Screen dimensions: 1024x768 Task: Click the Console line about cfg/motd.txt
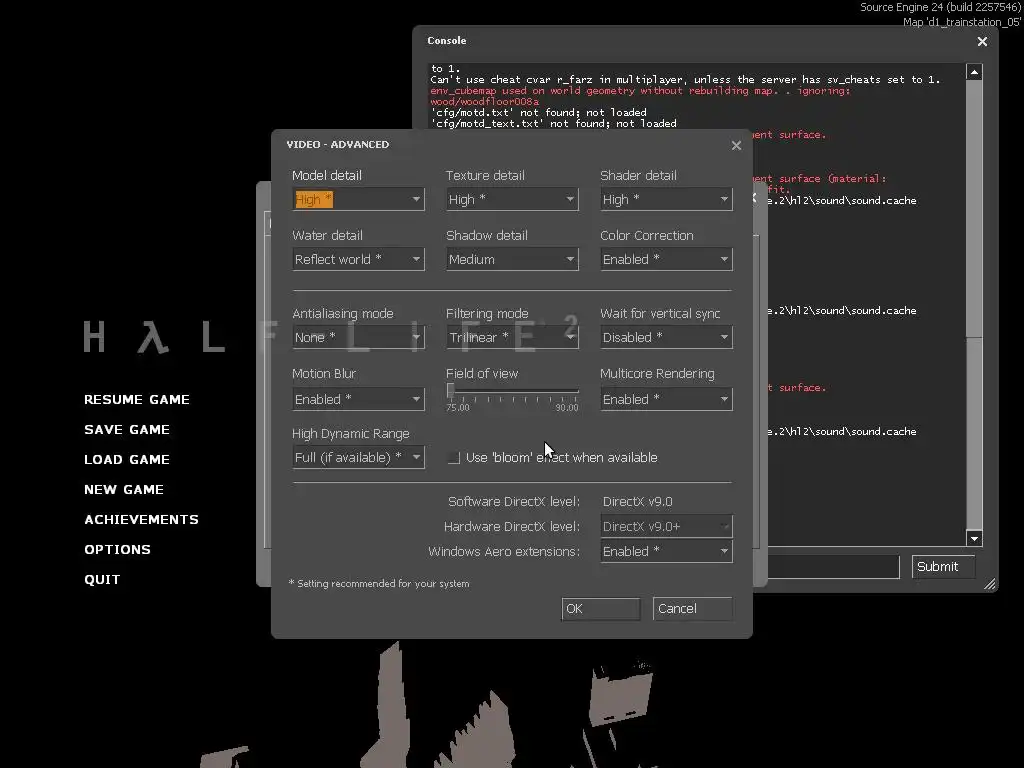[x=538, y=112]
